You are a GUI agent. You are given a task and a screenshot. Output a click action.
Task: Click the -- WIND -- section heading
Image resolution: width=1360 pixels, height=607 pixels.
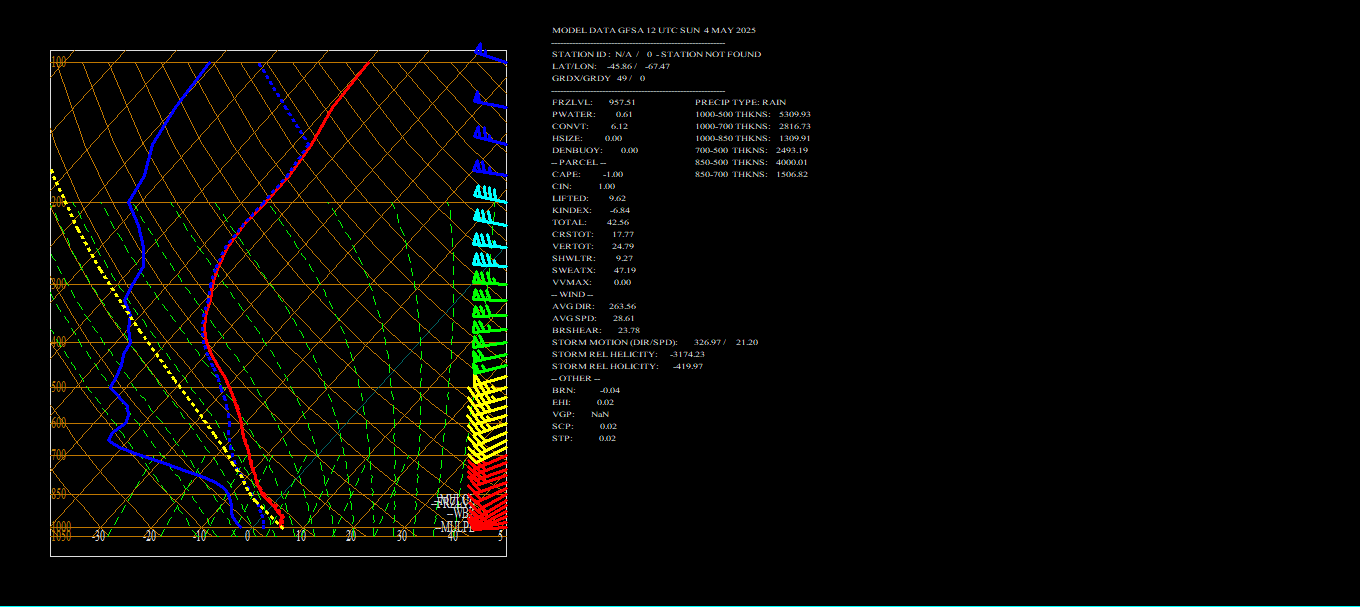[572, 294]
